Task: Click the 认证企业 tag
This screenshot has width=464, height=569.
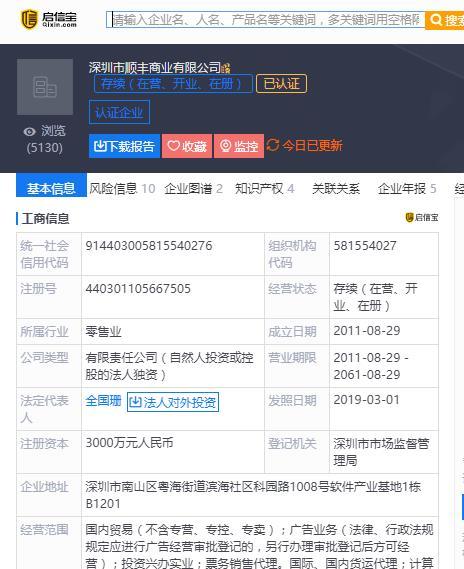Action: pos(119,112)
